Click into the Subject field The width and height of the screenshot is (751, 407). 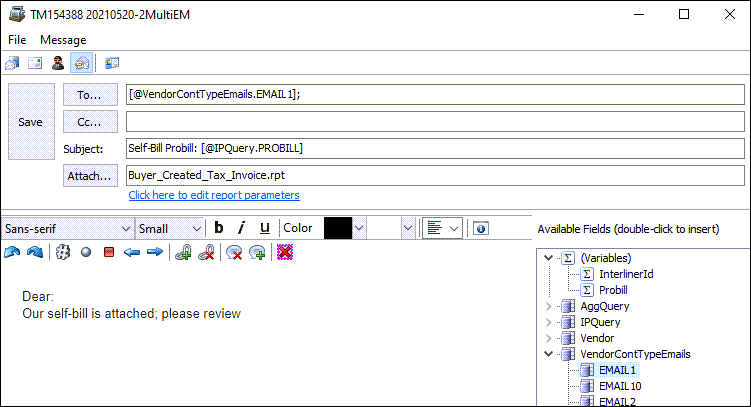click(x=435, y=148)
